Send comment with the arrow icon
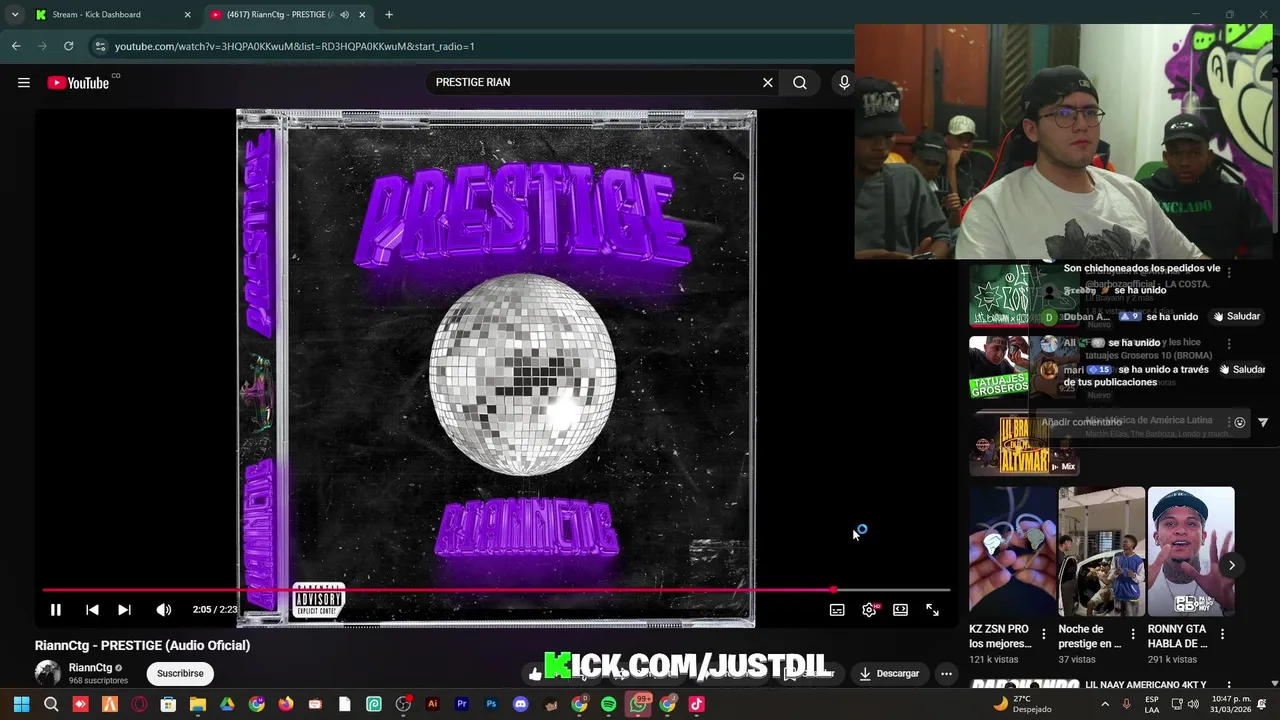This screenshot has width=1280, height=720. click(x=1263, y=423)
